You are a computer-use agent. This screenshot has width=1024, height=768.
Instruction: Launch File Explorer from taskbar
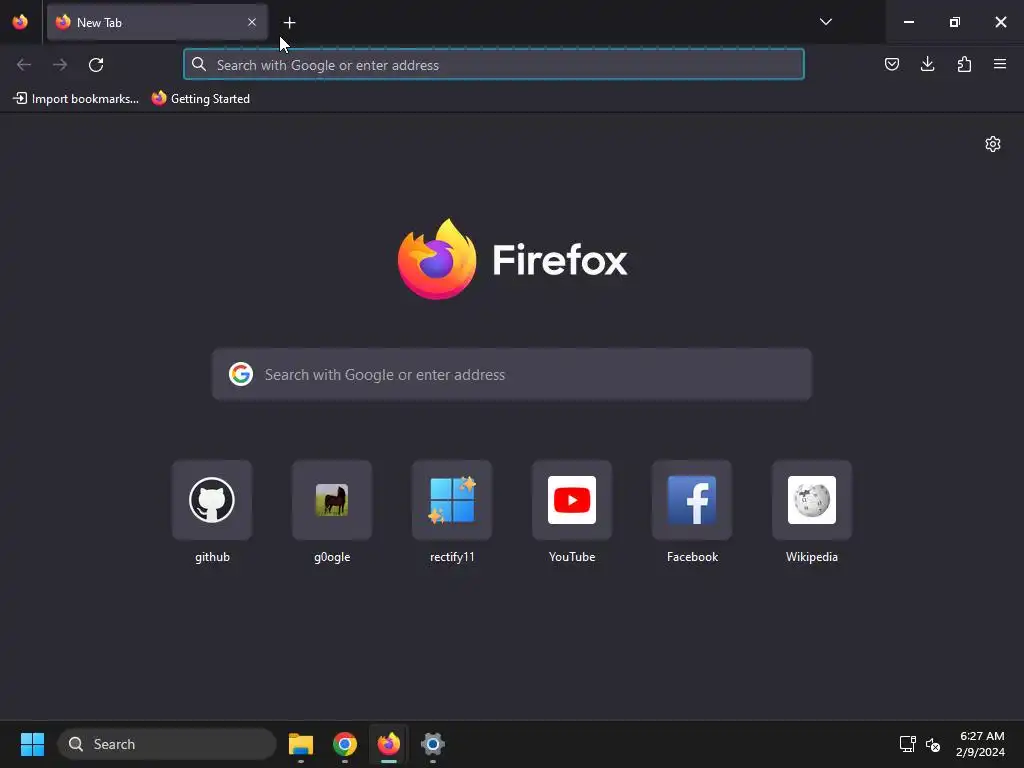pos(301,744)
